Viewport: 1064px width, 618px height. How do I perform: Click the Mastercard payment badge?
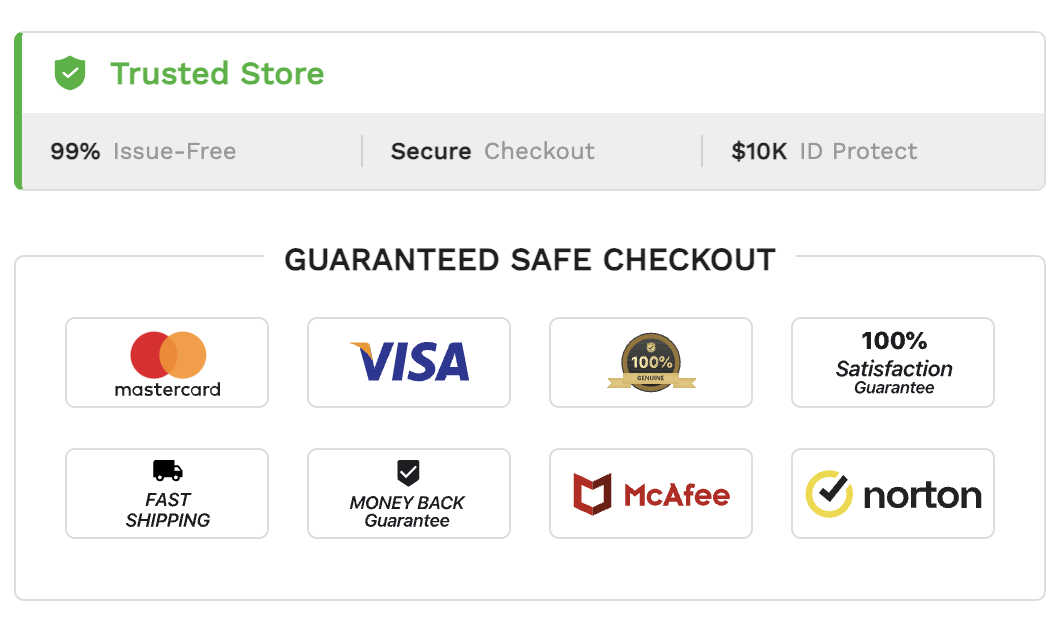pyautogui.click(x=167, y=362)
